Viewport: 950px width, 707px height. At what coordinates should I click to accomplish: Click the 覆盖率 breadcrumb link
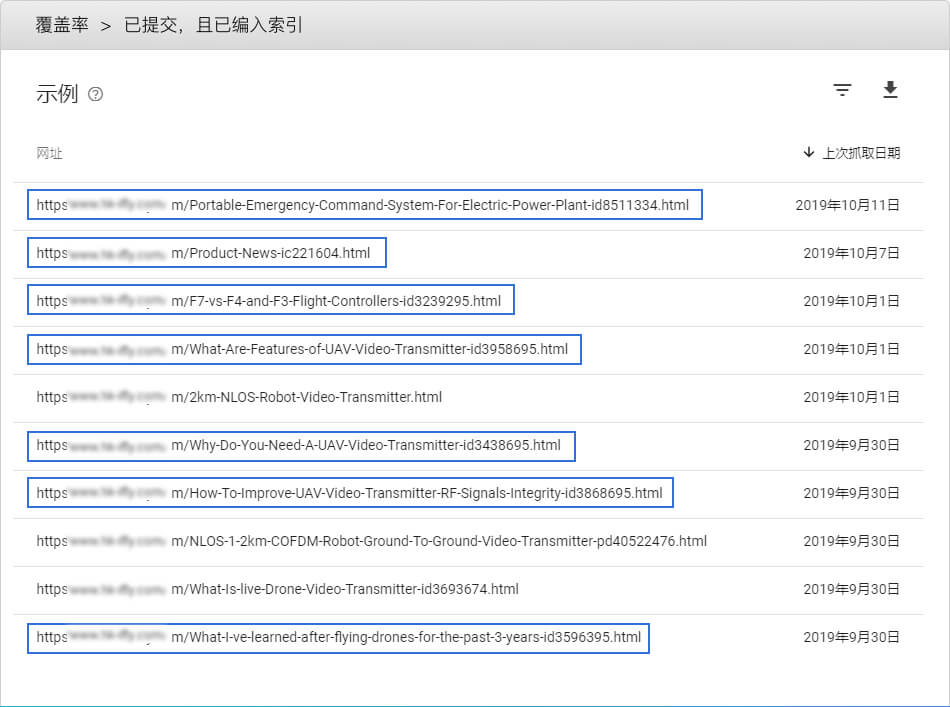click(x=62, y=25)
